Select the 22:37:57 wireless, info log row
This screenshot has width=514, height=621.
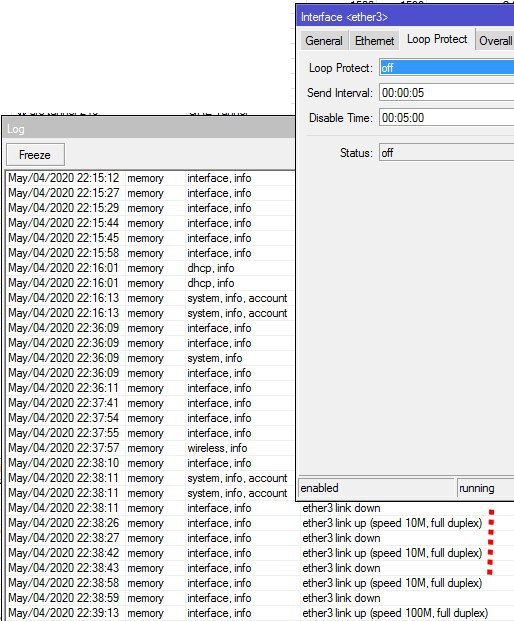tap(150, 448)
